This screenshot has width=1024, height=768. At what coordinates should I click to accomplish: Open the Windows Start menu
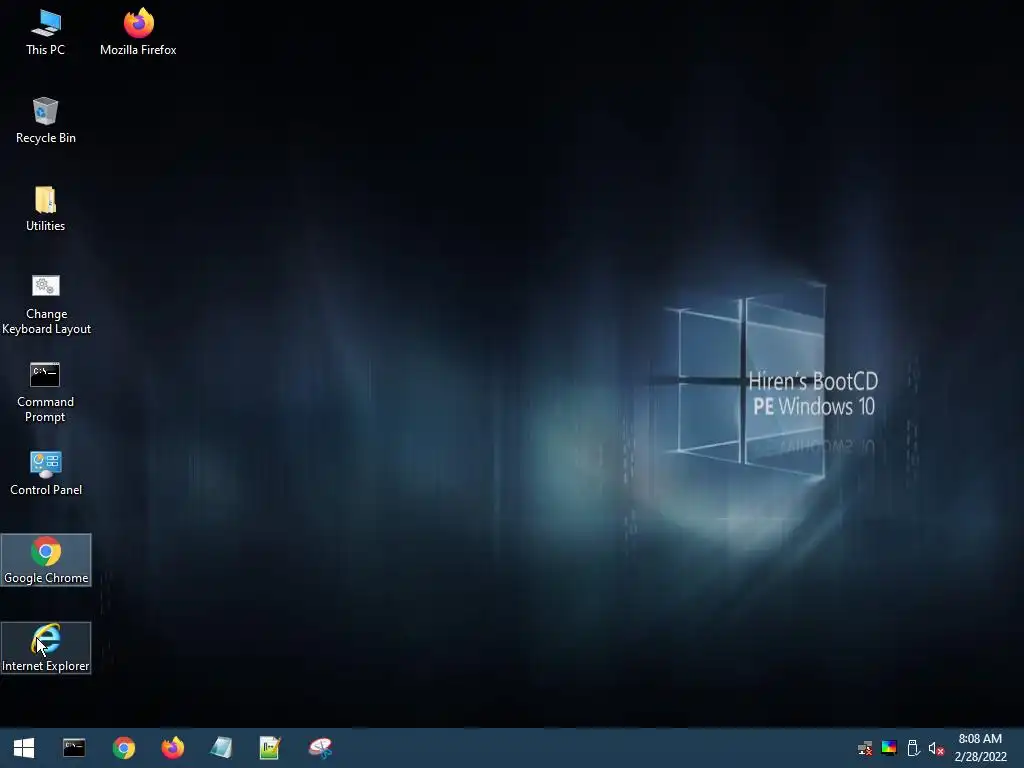(x=24, y=748)
